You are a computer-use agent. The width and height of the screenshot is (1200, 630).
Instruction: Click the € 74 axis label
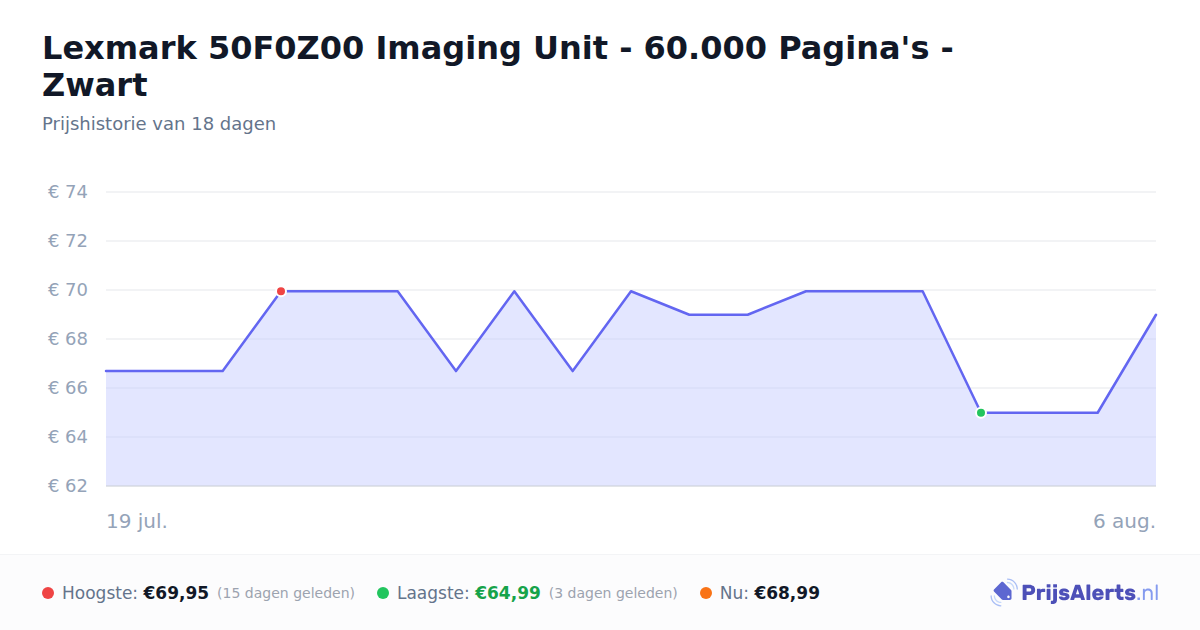[x=68, y=192]
